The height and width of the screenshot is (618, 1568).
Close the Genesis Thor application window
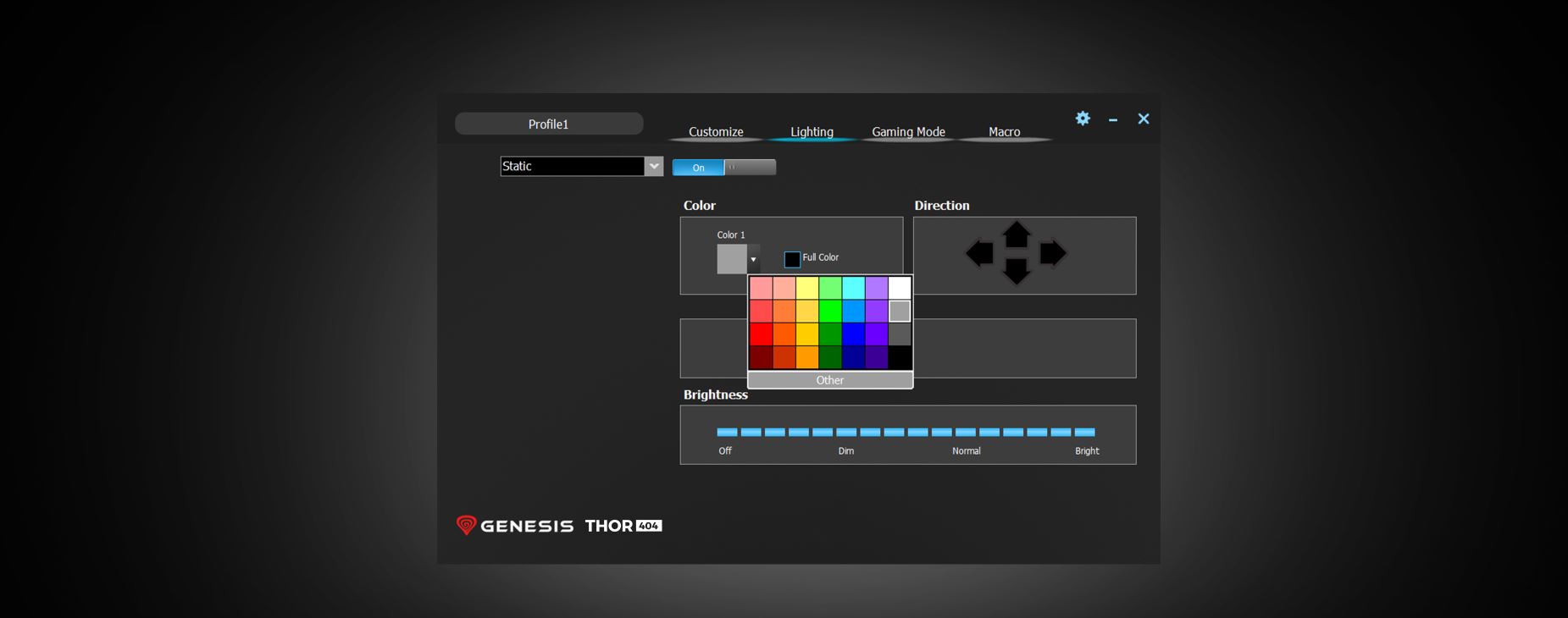click(x=1144, y=119)
